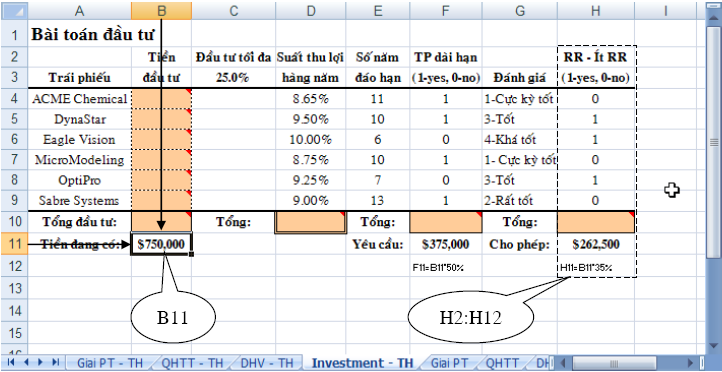Screen dimensions: 722x372
Task: Click the orange total cell D10
Action: [311, 223]
